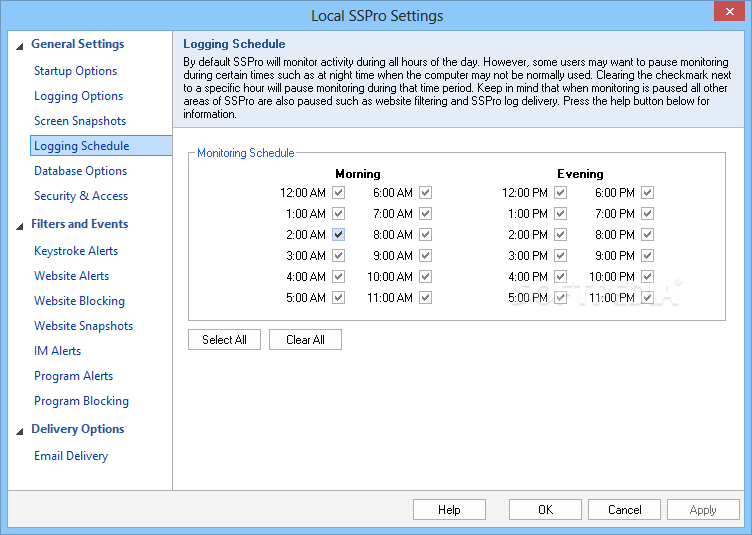The image size is (752, 535).
Task: Open Keystroke Alerts page
Action: coord(76,251)
